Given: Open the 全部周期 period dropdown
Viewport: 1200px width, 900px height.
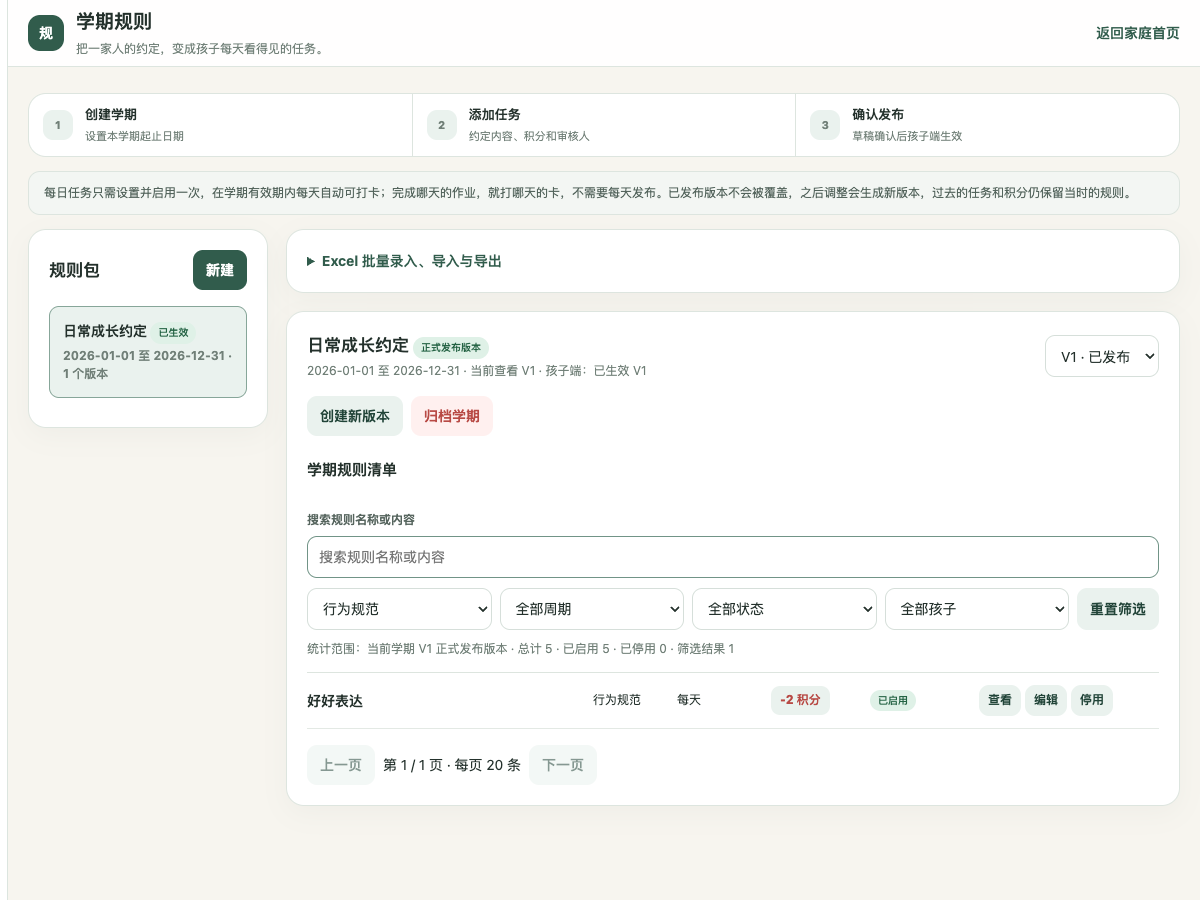Looking at the screenshot, I should click(x=592, y=609).
